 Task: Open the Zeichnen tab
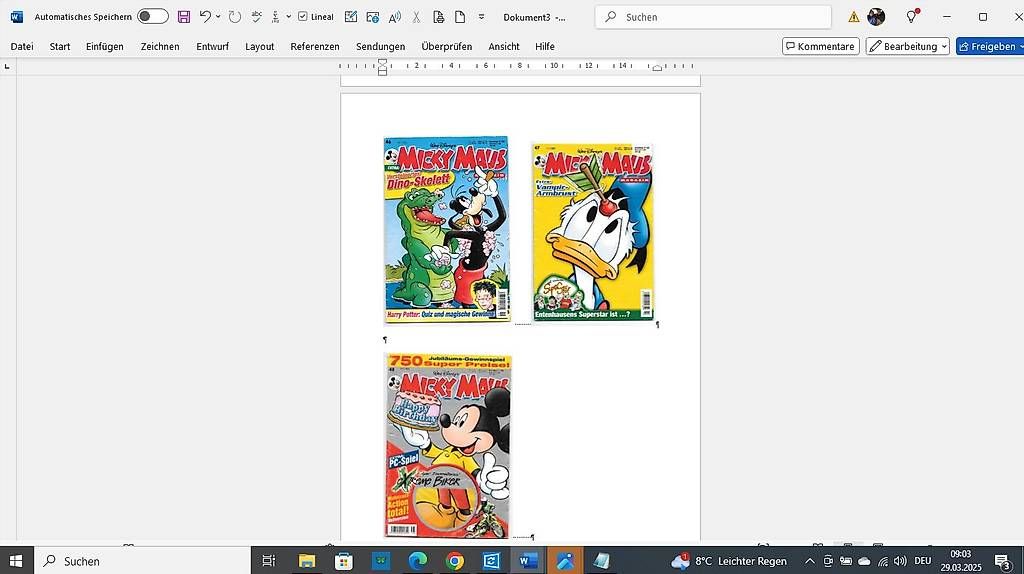pyautogui.click(x=160, y=46)
